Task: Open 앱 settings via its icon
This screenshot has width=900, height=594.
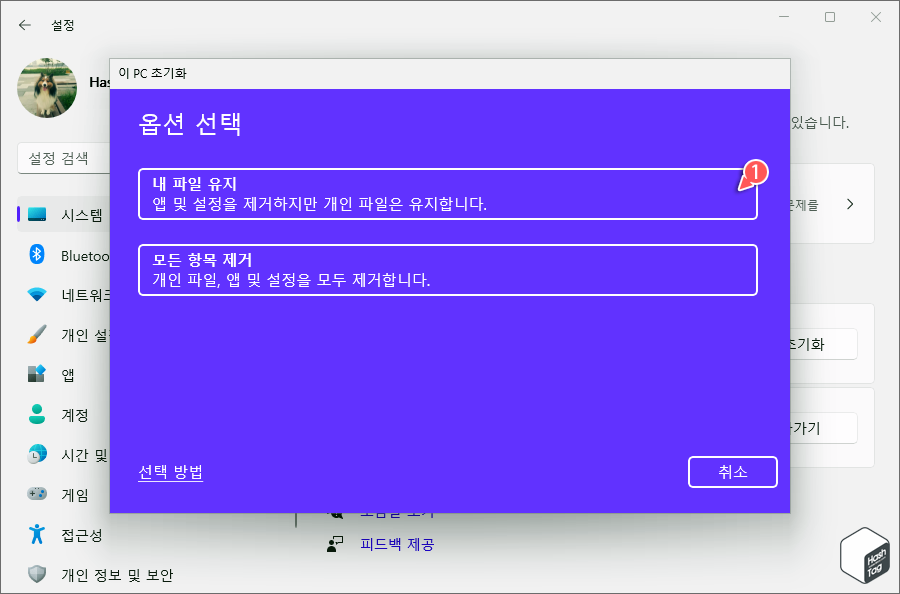Action: tap(38, 374)
